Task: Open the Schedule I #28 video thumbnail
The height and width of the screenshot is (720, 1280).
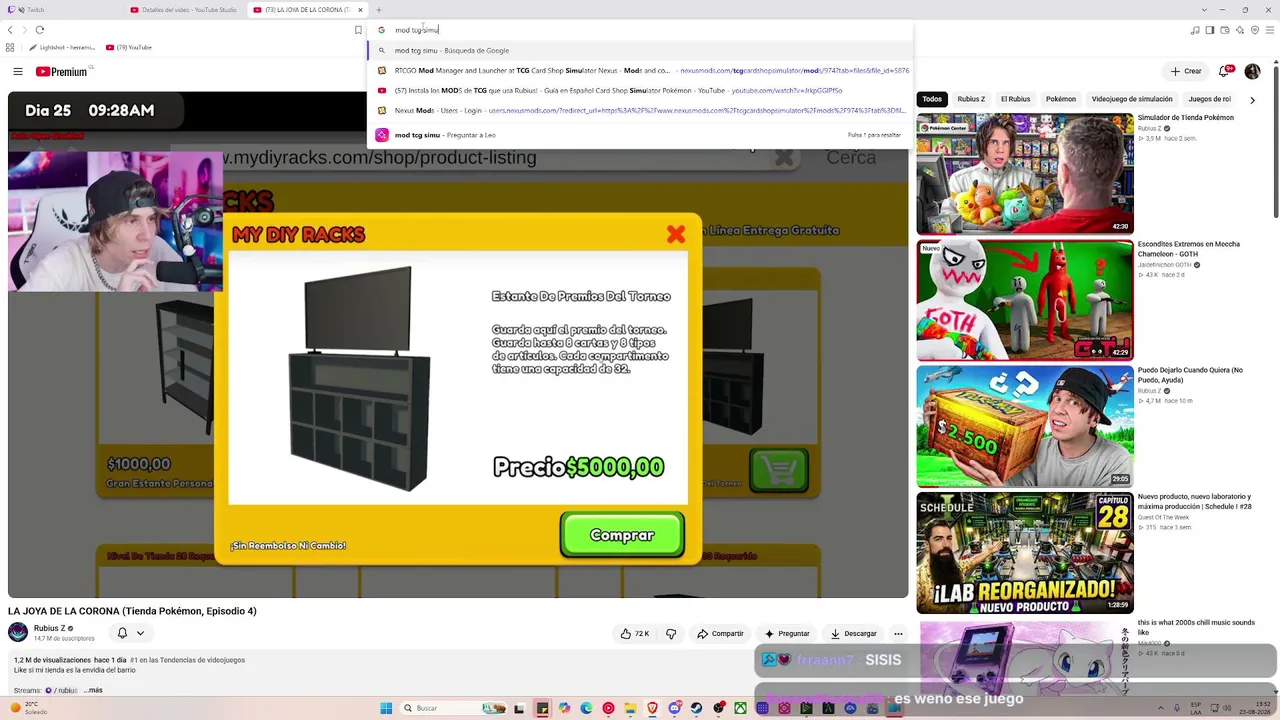Action: point(1025,552)
